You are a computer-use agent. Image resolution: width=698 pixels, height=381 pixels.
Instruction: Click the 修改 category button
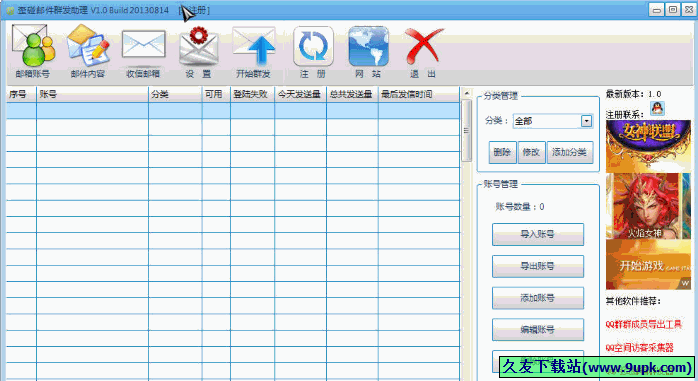pyautogui.click(x=532, y=152)
